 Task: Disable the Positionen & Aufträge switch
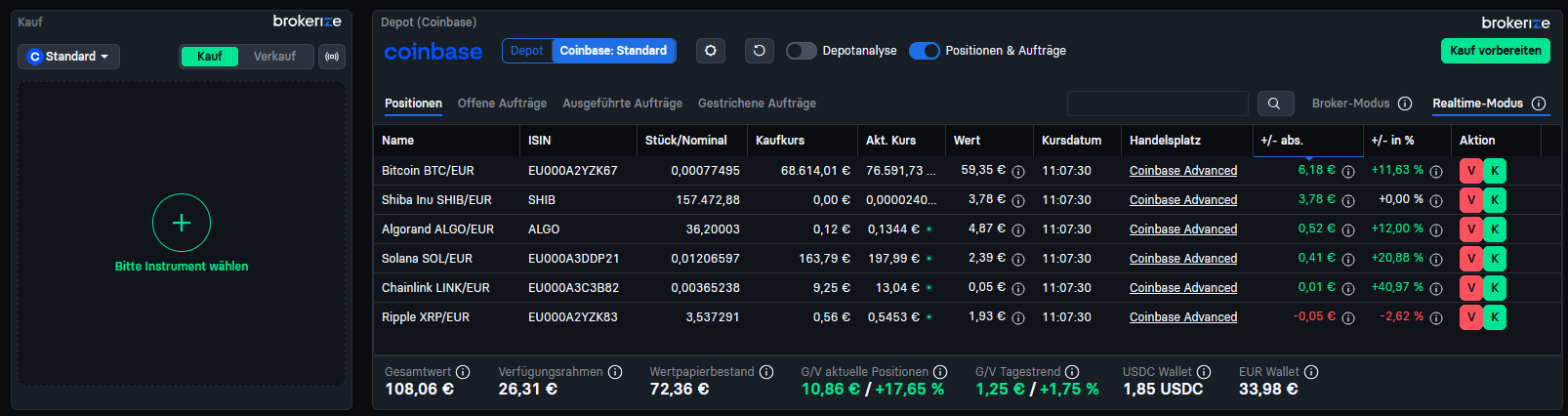point(925,51)
